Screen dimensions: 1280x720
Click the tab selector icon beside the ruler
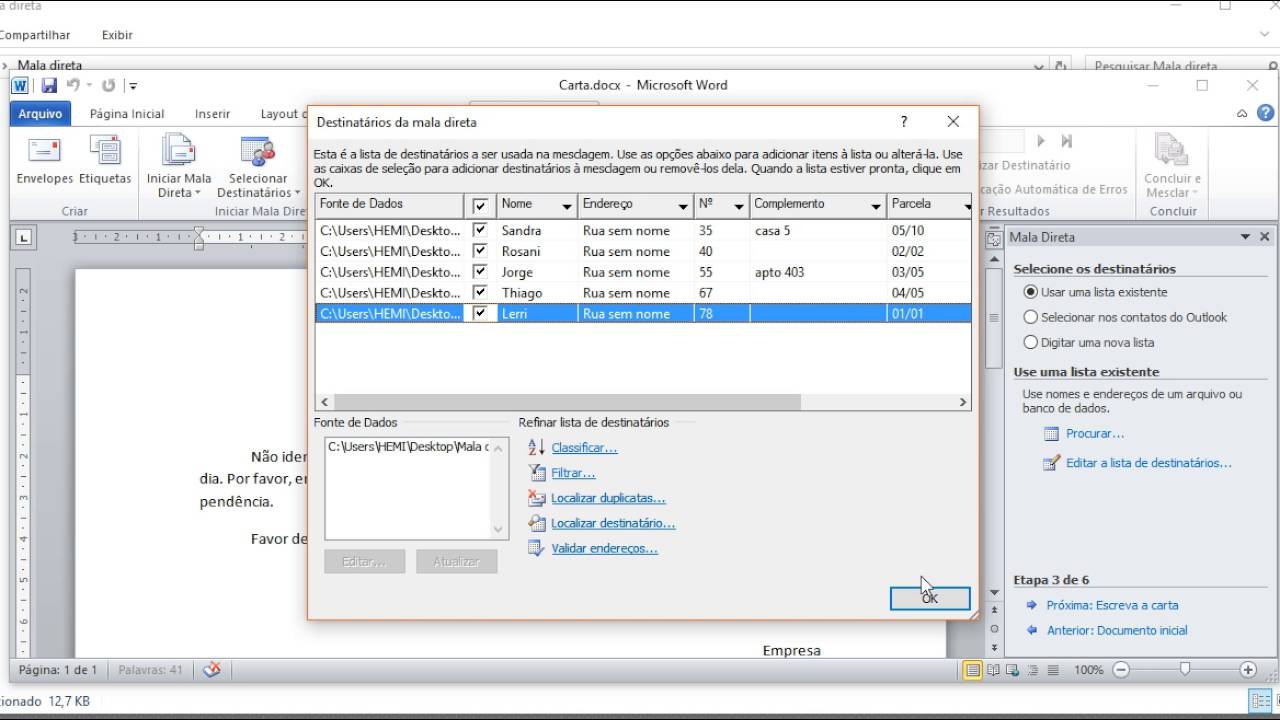(x=24, y=237)
